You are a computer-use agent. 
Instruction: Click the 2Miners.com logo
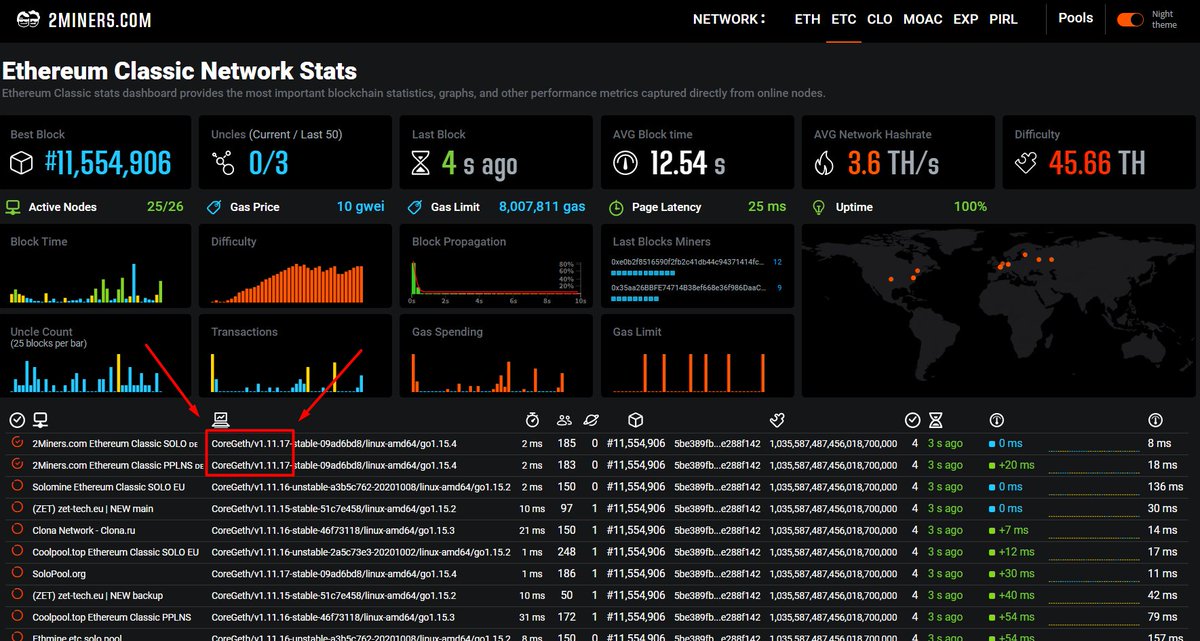click(x=84, y=20)
